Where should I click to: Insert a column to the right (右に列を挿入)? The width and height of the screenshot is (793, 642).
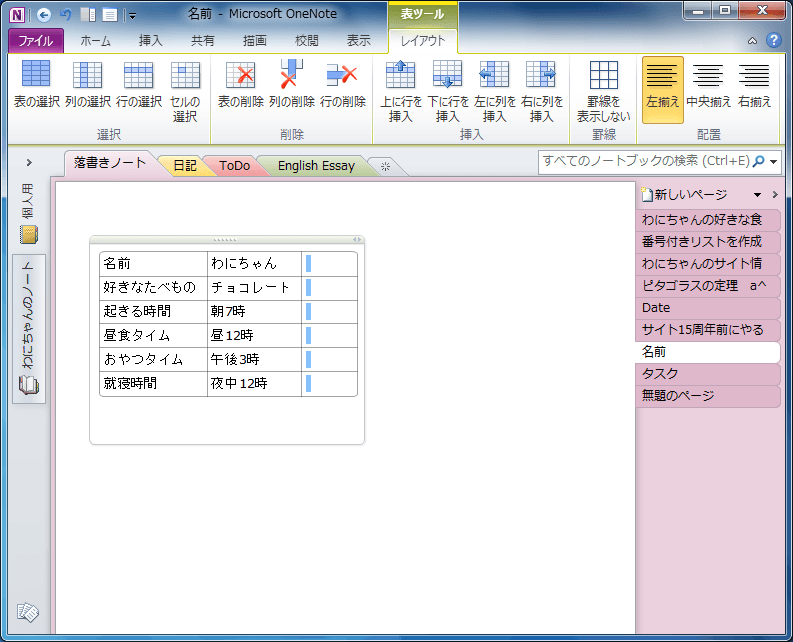pos(542,91)
